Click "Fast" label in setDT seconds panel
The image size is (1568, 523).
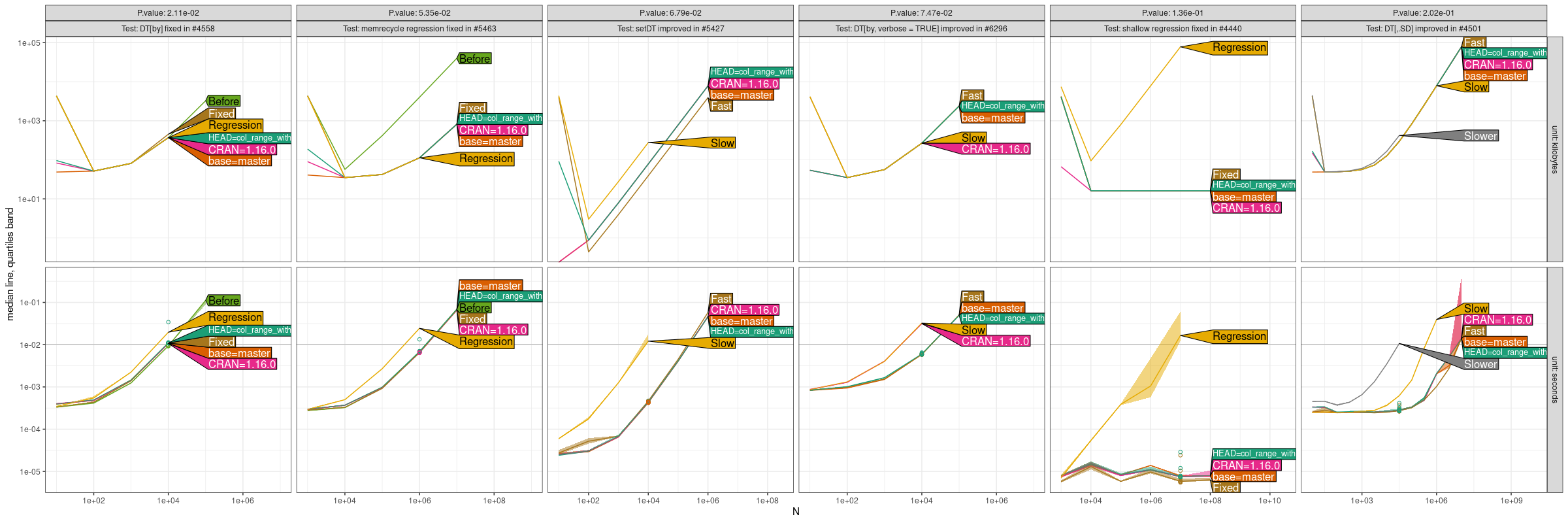pos(721,299)
